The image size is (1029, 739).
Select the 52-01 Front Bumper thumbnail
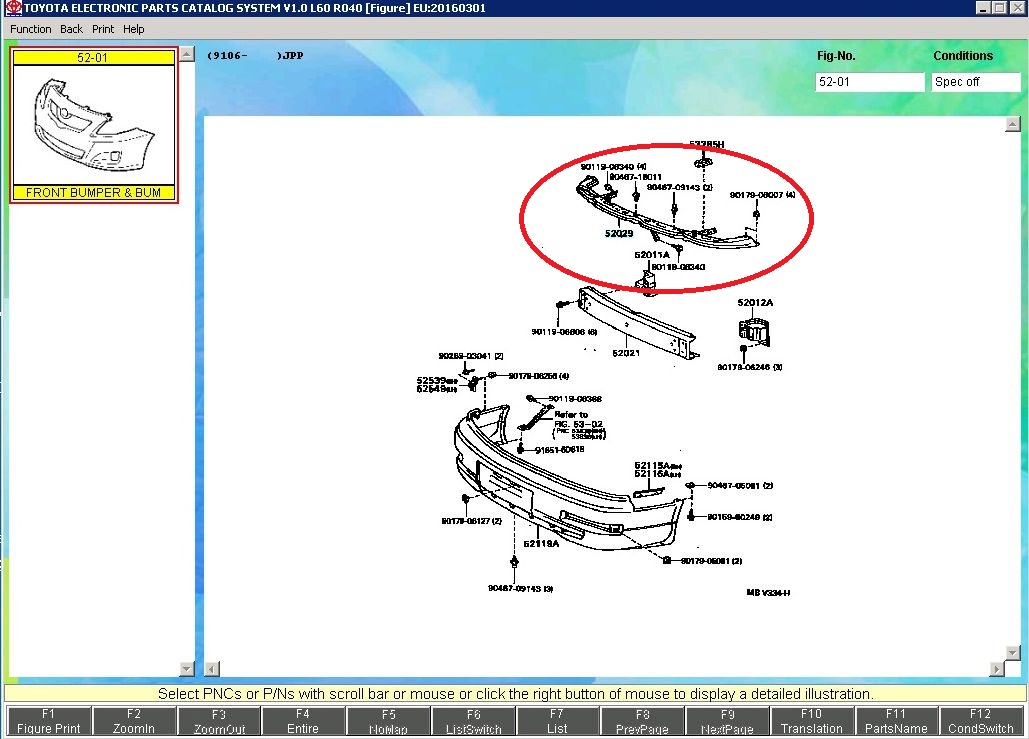point(94,125)
